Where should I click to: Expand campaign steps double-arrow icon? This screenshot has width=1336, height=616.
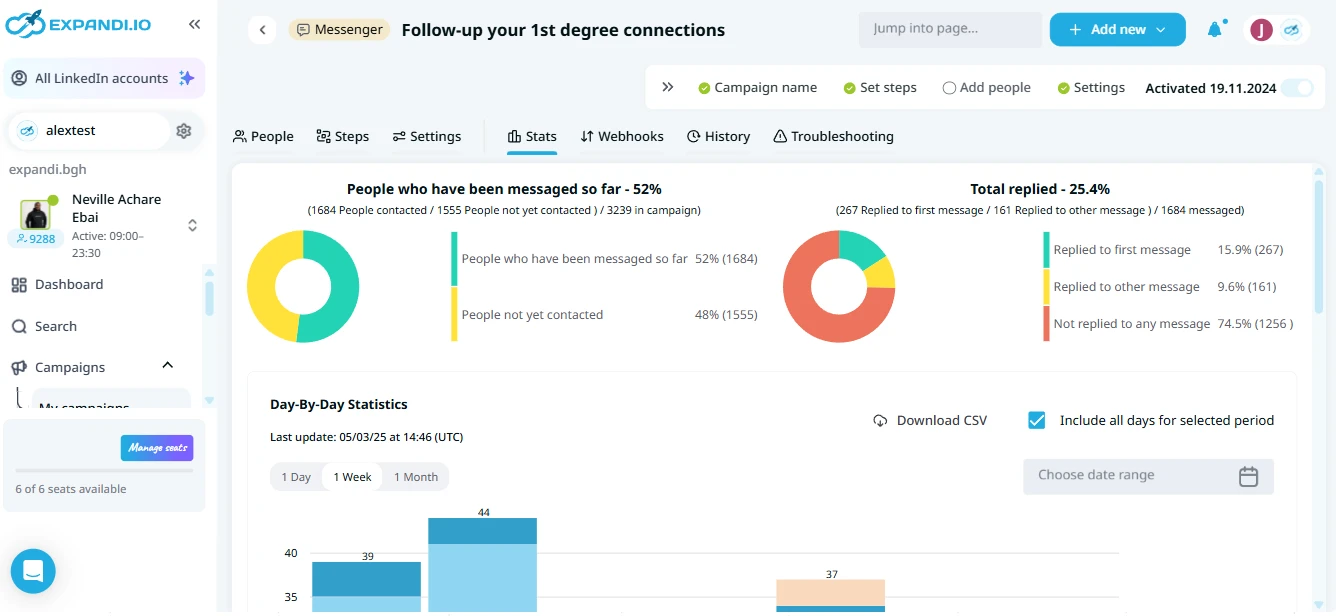coord(668,87)
